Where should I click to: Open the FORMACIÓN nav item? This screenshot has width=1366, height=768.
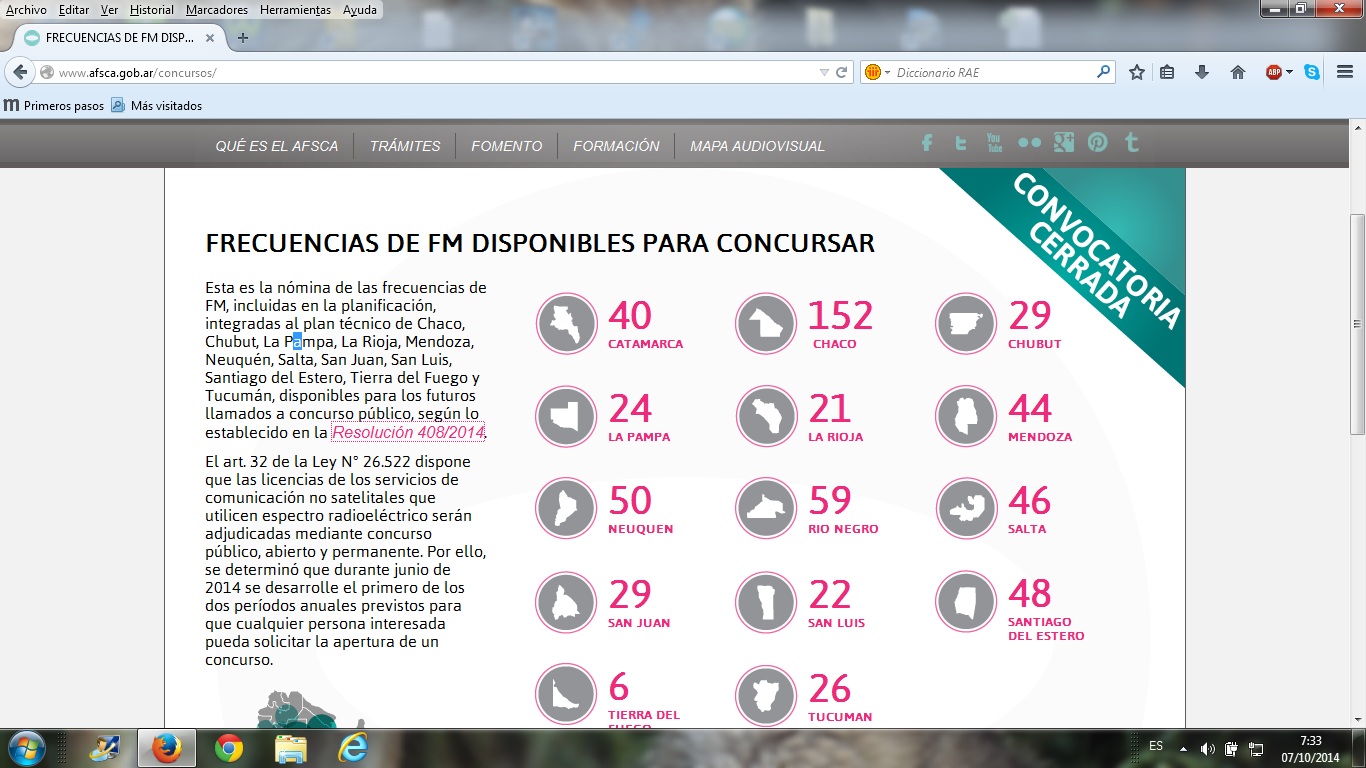click(616, 146)
